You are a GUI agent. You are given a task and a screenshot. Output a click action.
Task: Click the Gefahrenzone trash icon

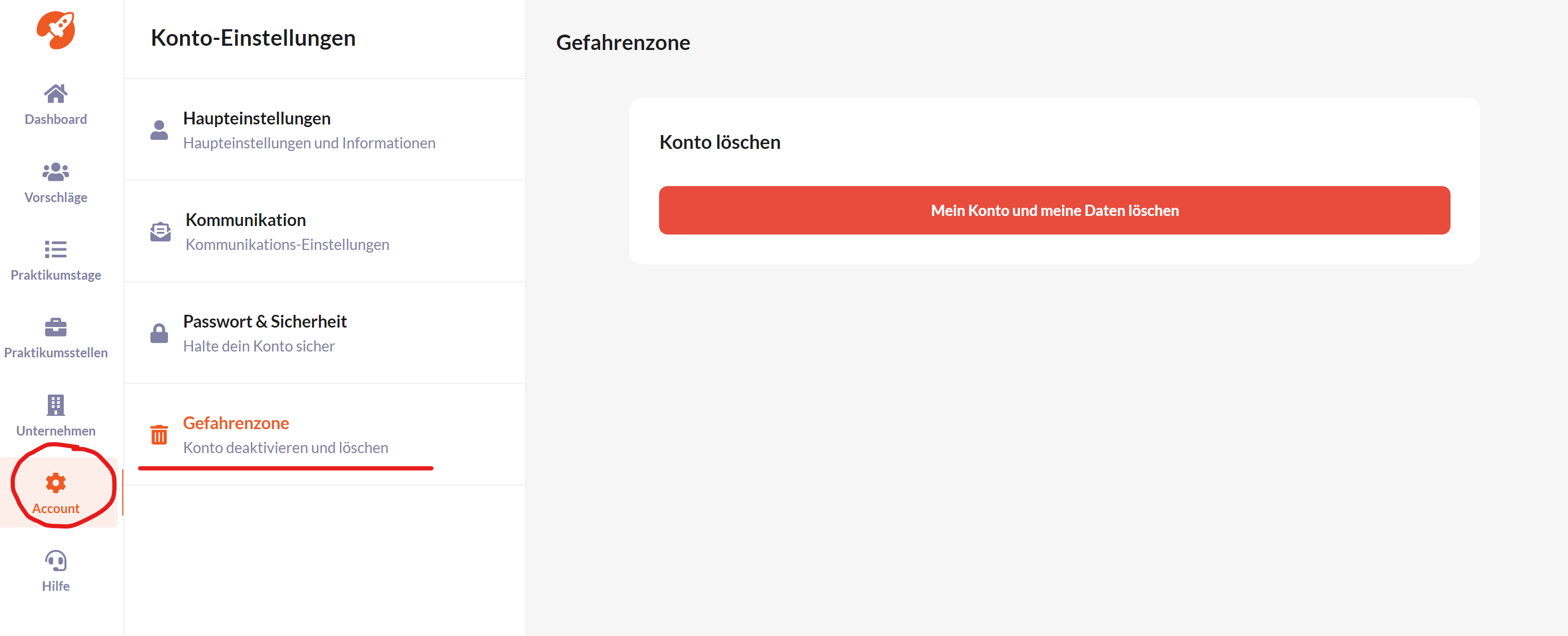159,434
